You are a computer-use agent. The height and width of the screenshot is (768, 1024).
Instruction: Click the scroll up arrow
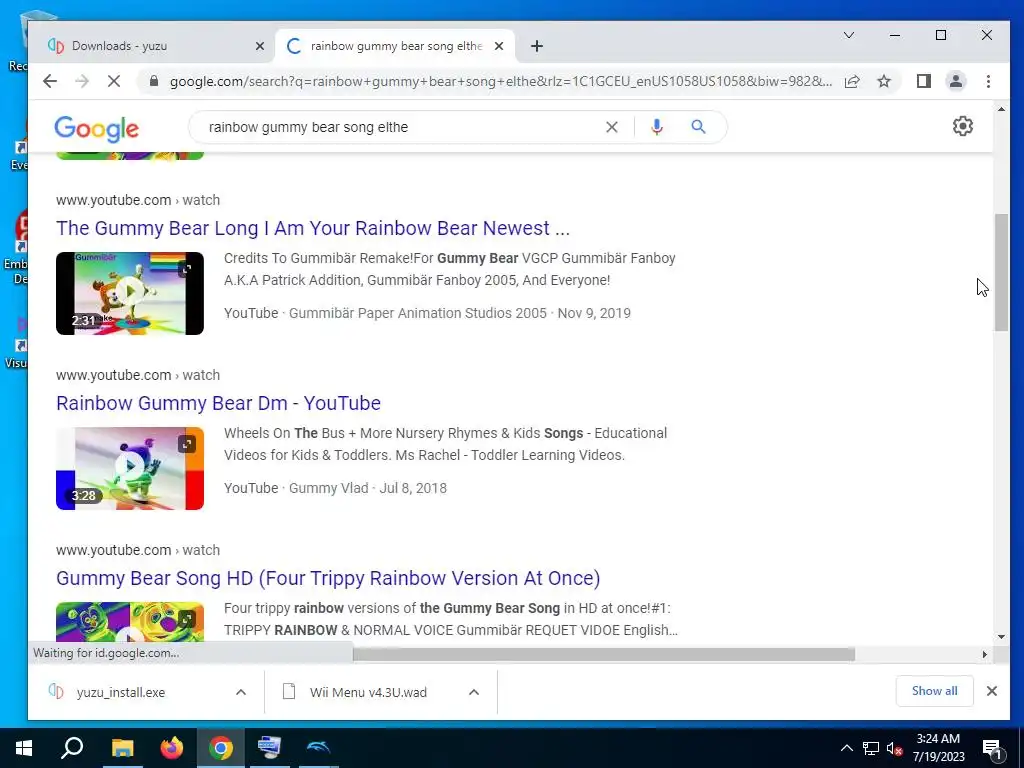click(1001, 109)
